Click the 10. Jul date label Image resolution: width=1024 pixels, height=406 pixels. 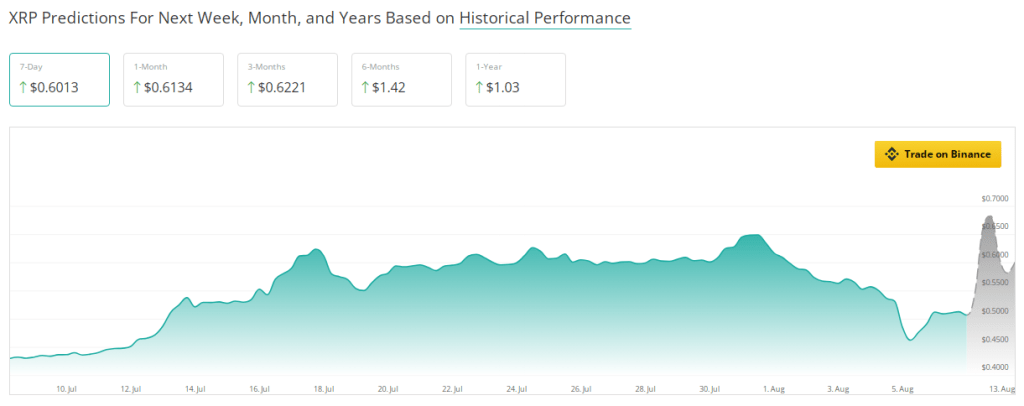point(67,388)
